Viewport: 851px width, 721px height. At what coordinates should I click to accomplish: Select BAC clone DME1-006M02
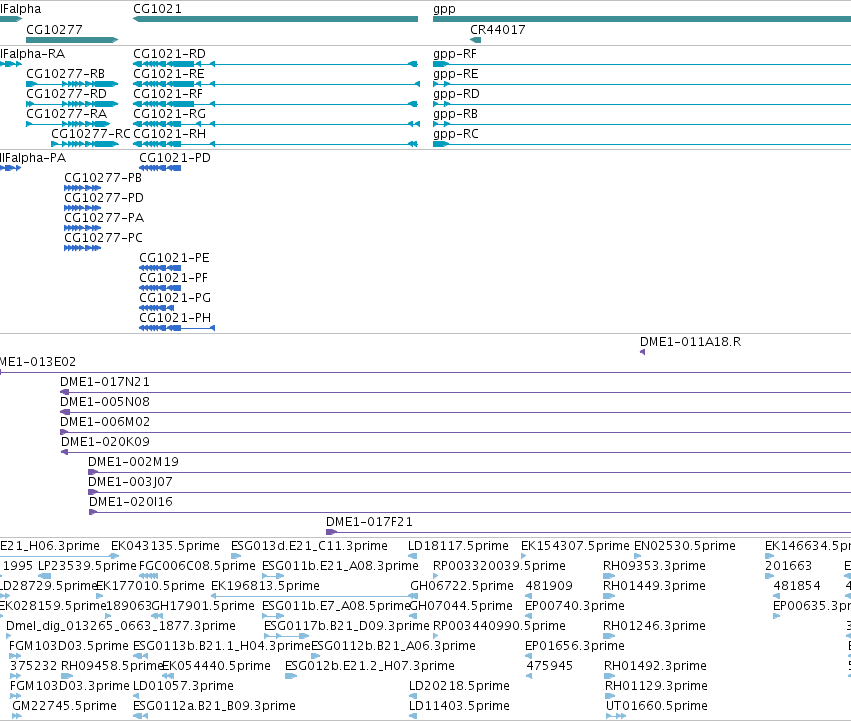455,432
